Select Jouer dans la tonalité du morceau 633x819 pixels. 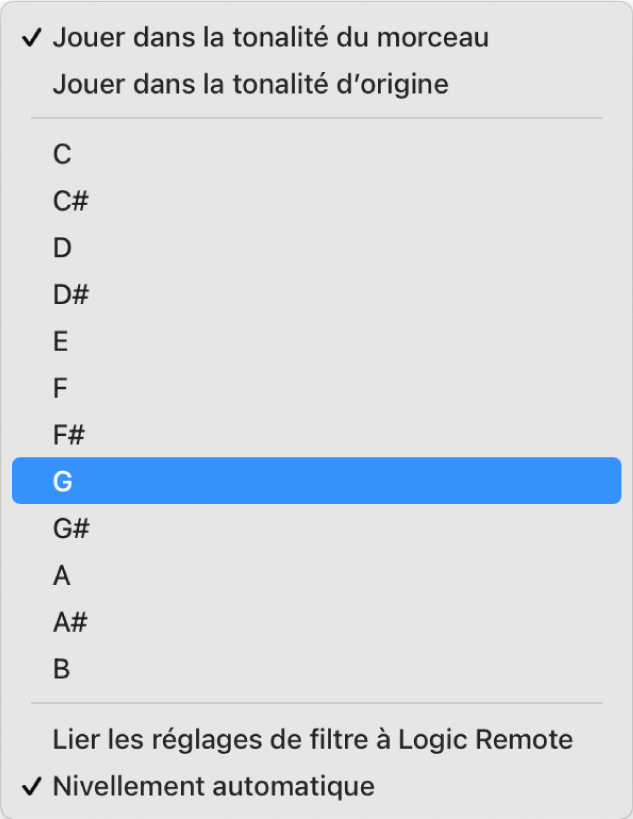(270, 38)
